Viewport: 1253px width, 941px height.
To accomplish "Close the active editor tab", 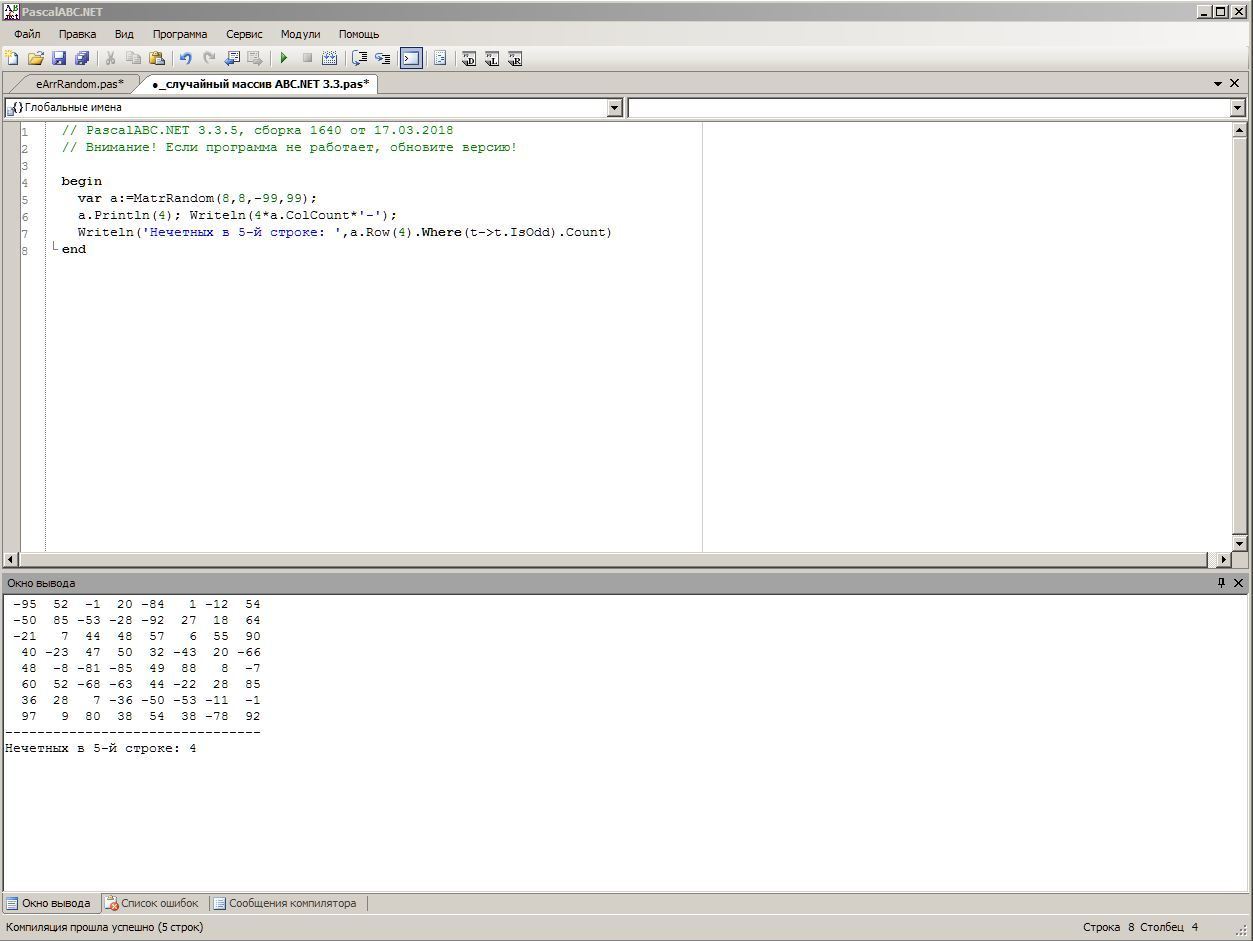I will tap(1235, 84).
